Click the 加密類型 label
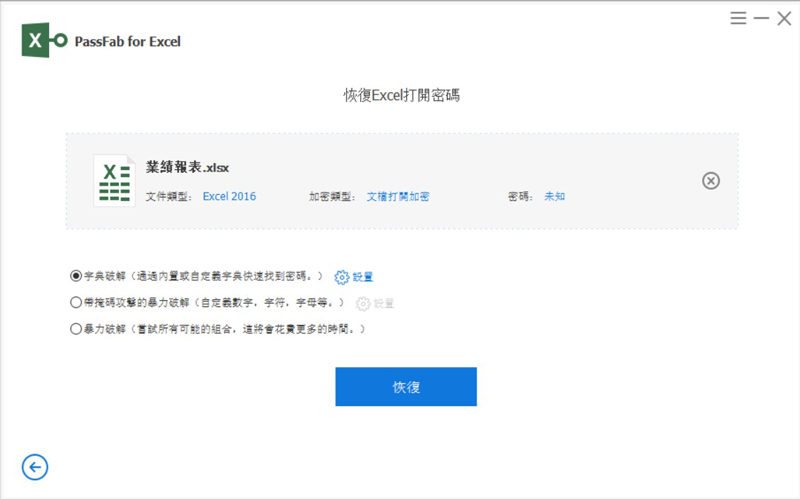The height and width of the screenshot is (499, 800). coord(332,196)
